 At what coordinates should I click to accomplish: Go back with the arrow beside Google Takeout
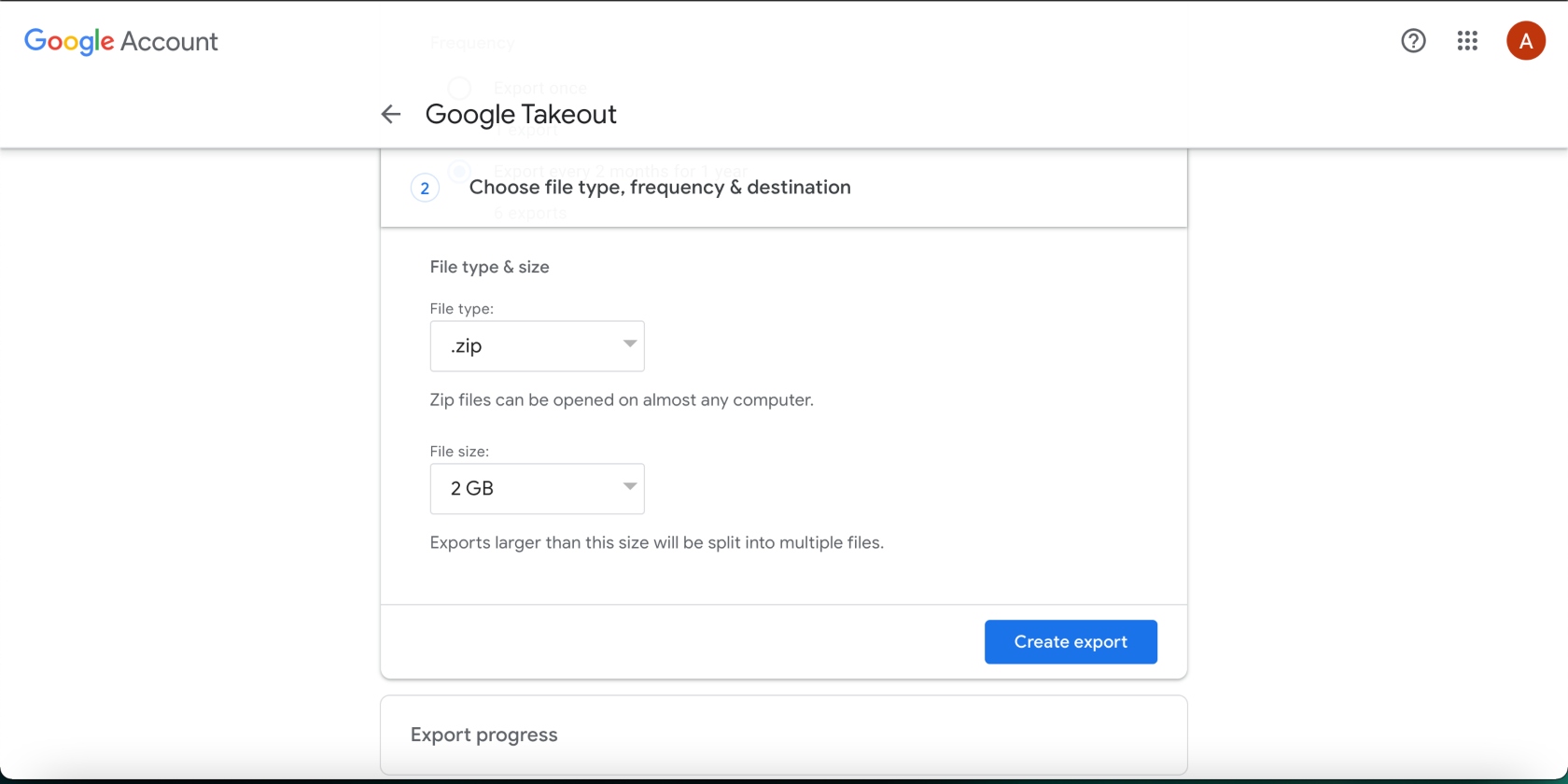(391, 114)
